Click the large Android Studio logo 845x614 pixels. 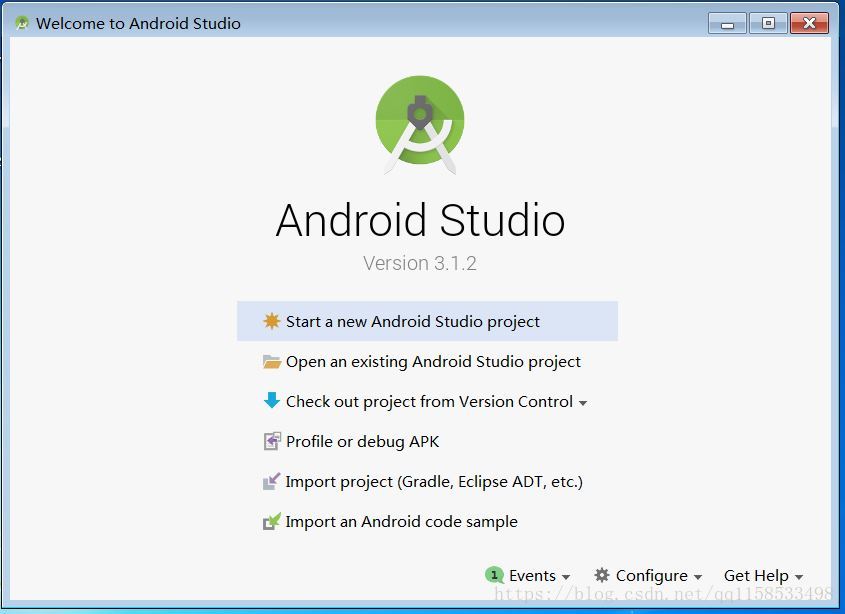pos(420,125)
